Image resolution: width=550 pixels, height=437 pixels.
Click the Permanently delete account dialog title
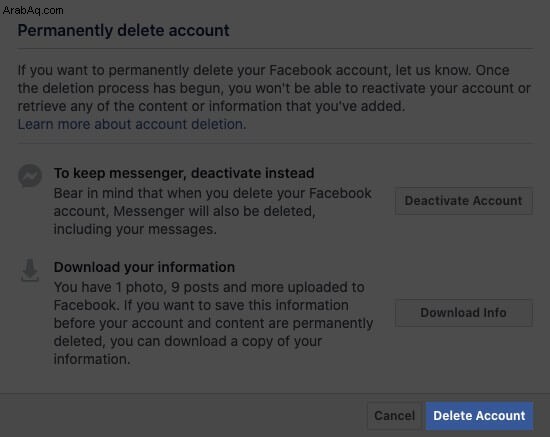tap(123, 31)
